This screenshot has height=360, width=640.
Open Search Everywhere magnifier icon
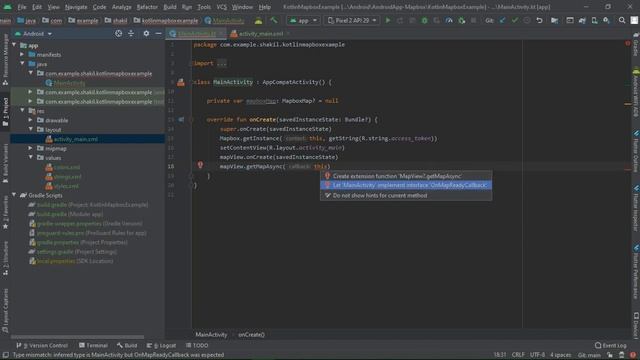point(622,20)
